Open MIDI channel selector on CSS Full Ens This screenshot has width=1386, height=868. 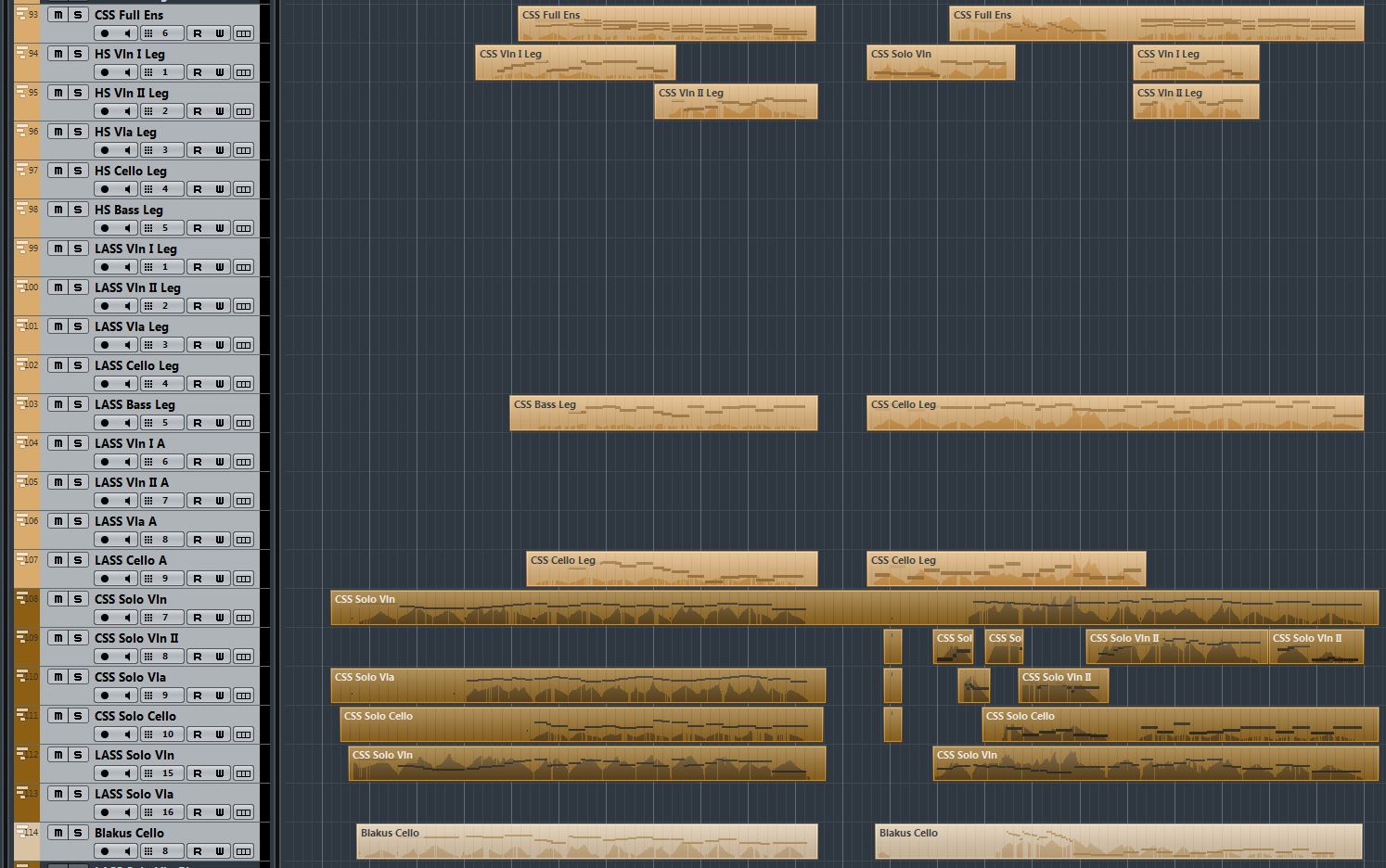coord(161,33)
